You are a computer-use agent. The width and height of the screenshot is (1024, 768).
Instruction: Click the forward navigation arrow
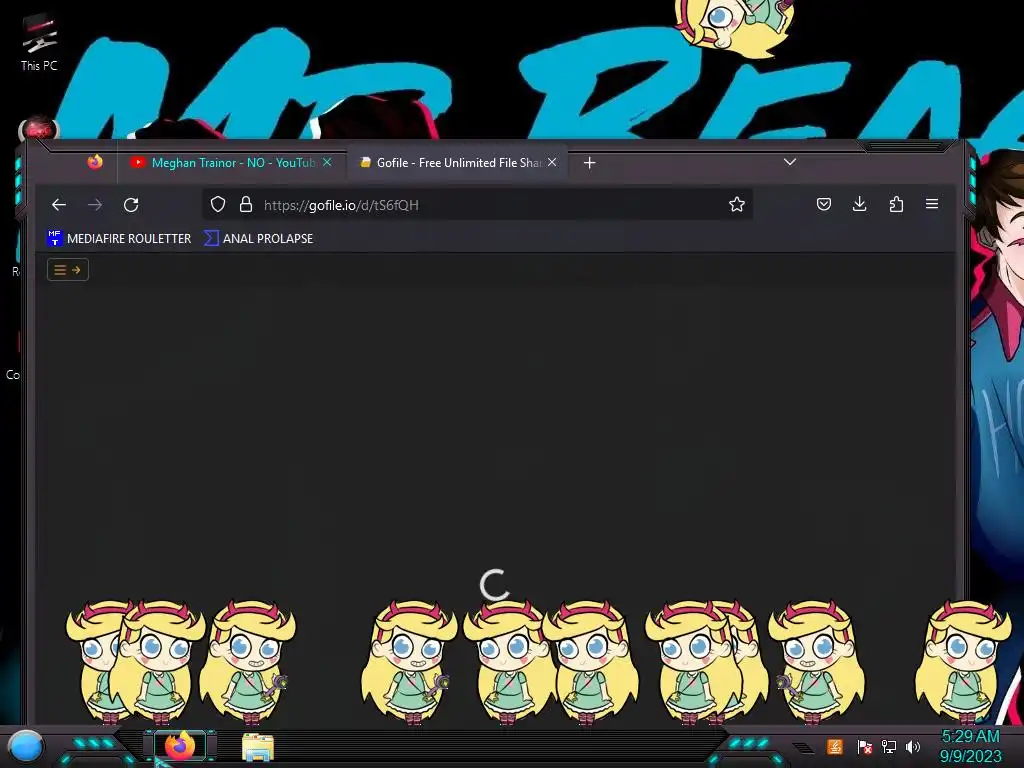95,205
